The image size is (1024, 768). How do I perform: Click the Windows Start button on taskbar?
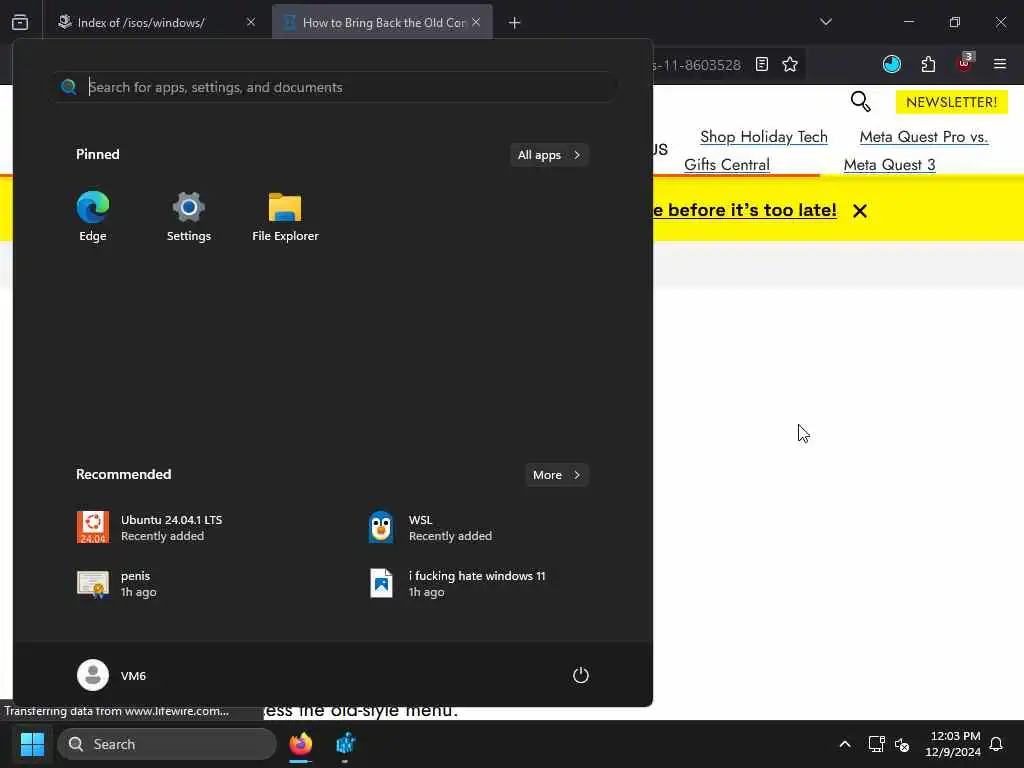(x=32, y=744)
